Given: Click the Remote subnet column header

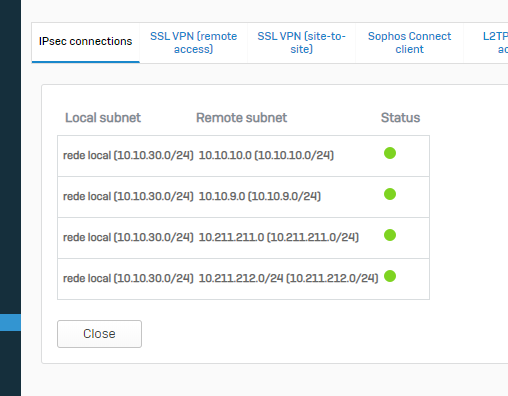Looking at the screenshot, I should 241,118.
